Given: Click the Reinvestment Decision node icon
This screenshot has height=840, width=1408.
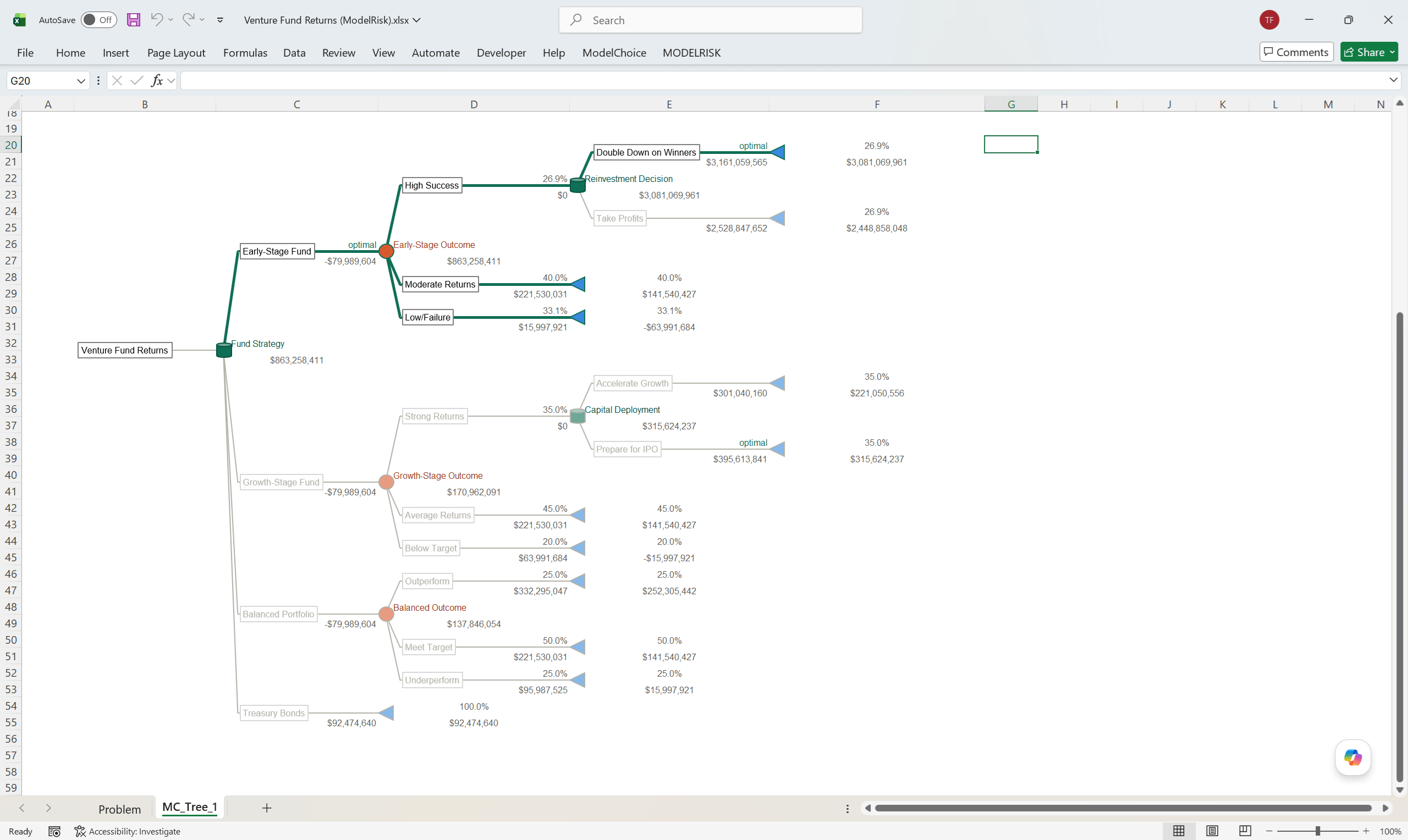Looking at the screenshot, I should [x=577, y=185].
